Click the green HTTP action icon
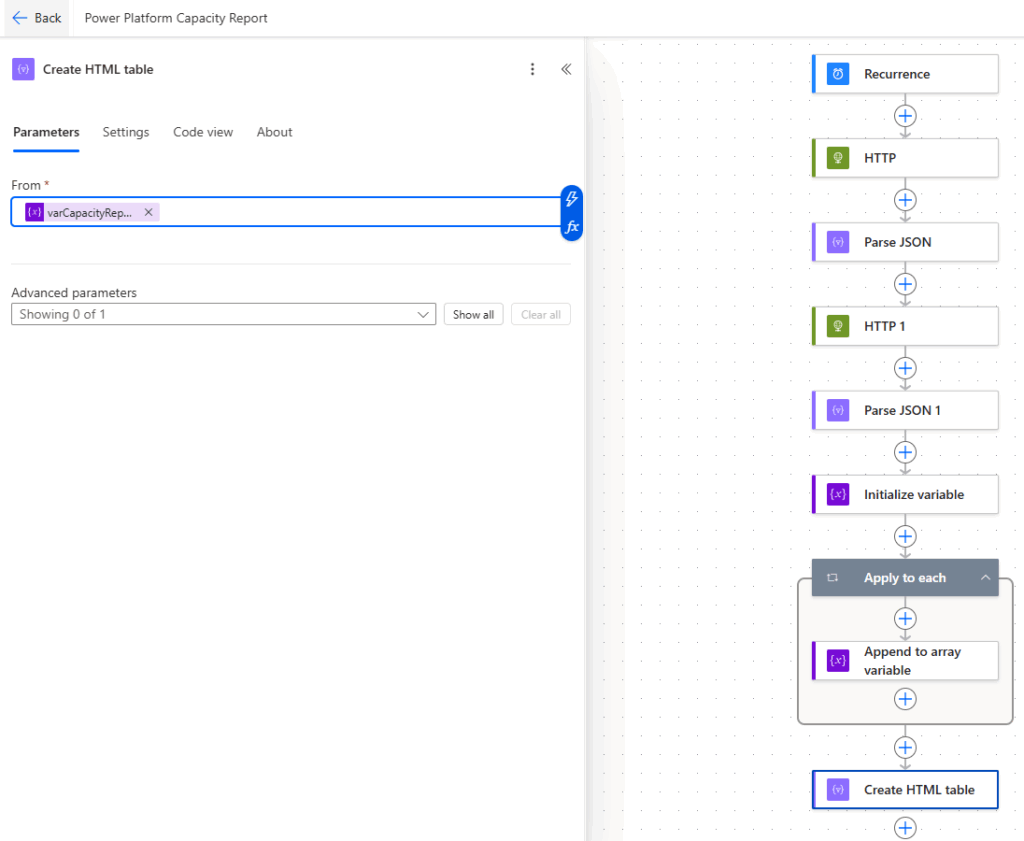This screenshot has width=1024, height=841. (x=838, y=158)
